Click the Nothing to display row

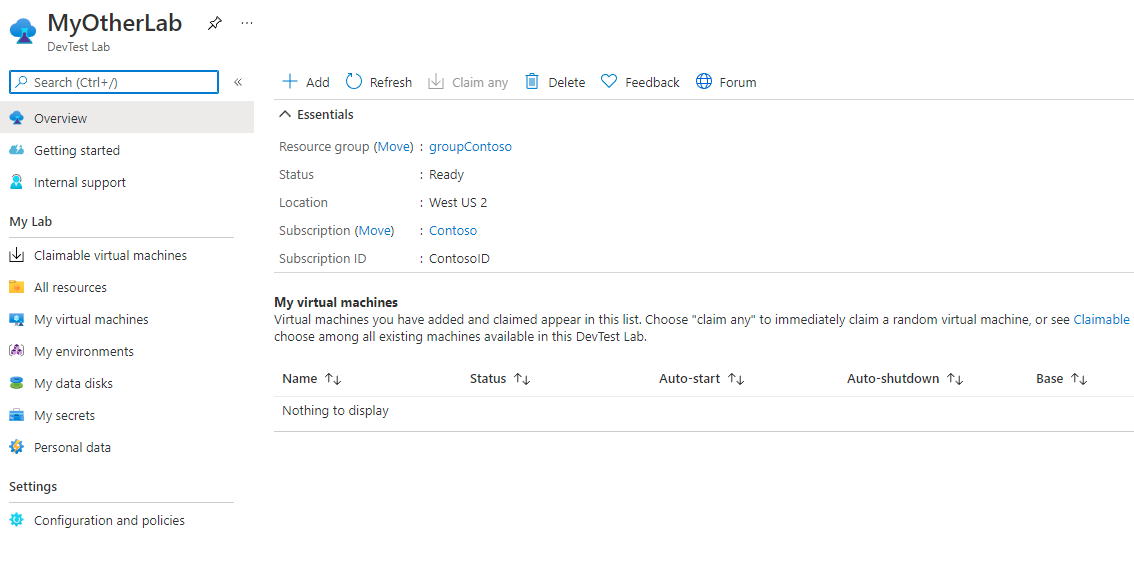(x=704, y=411)
